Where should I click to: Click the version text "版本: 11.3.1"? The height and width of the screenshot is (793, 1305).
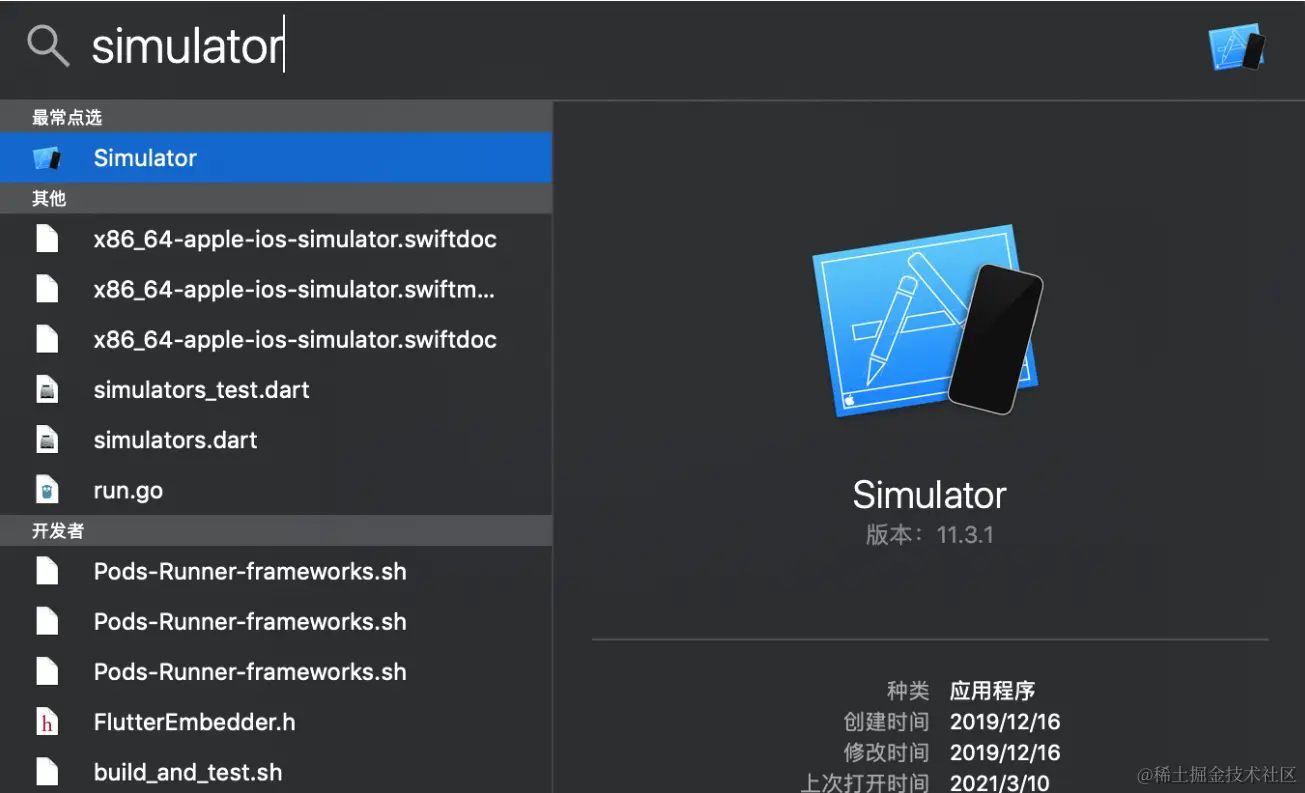[x=929, y=535]
